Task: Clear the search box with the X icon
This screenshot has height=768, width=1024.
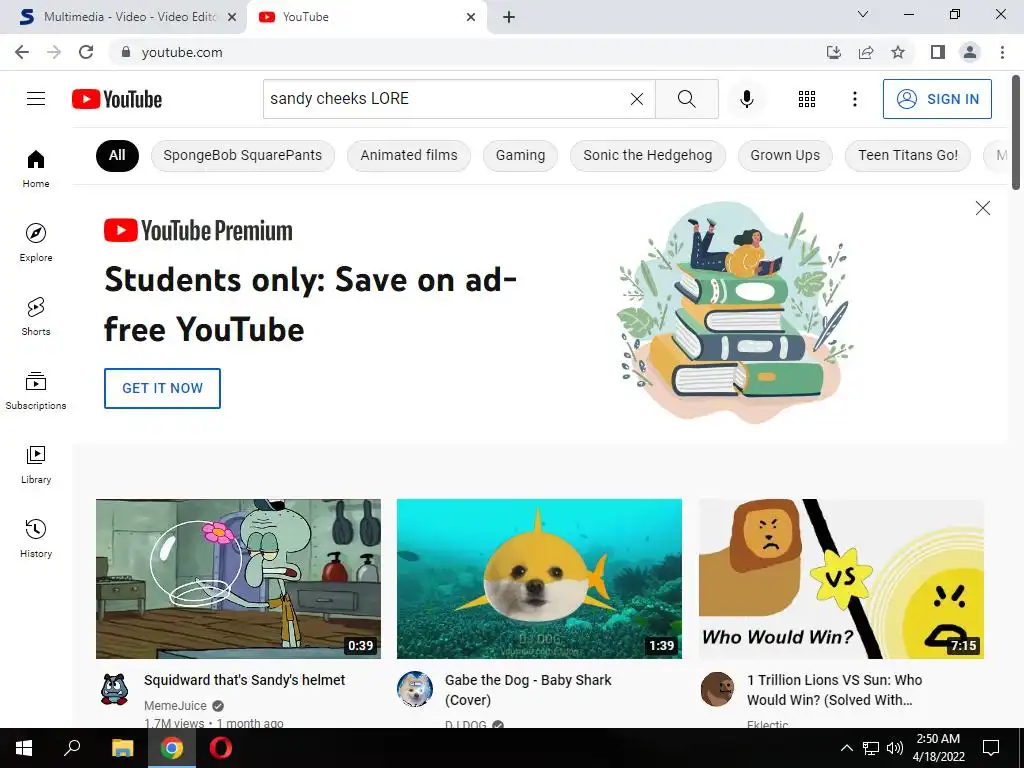Action: (637, 99)
